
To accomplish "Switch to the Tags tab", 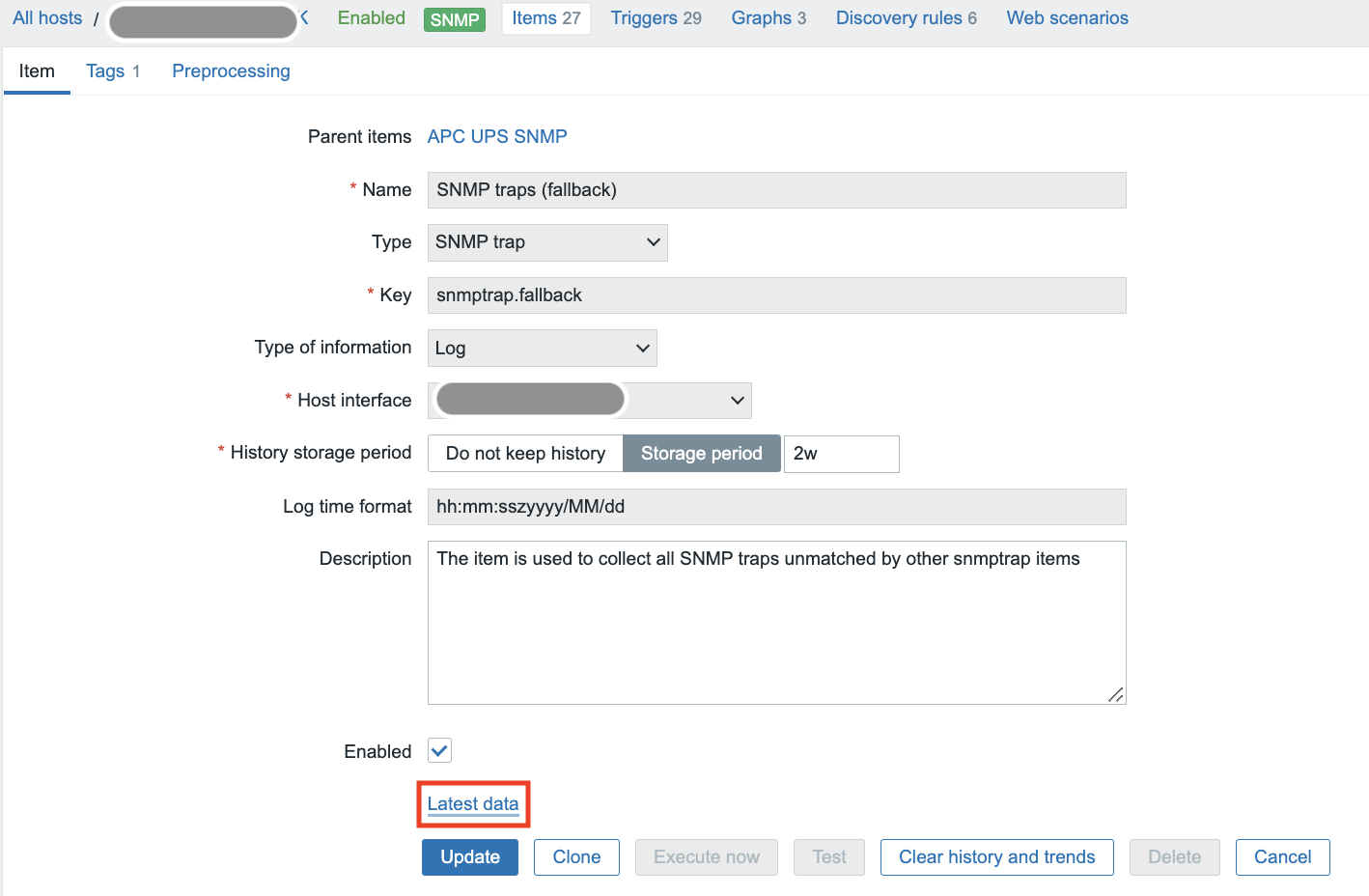I will click(112, 71).
